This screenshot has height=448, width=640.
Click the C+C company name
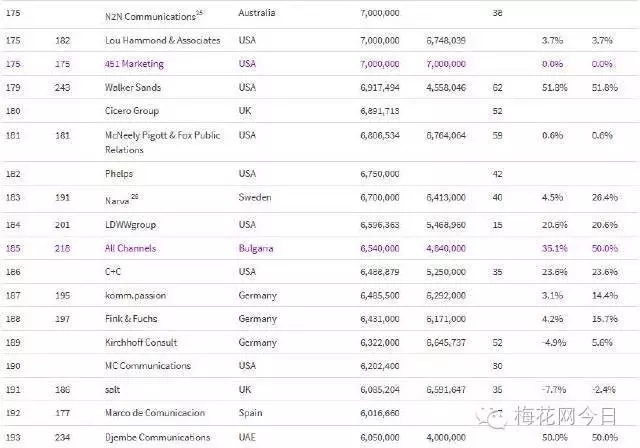tap(115, 272)
